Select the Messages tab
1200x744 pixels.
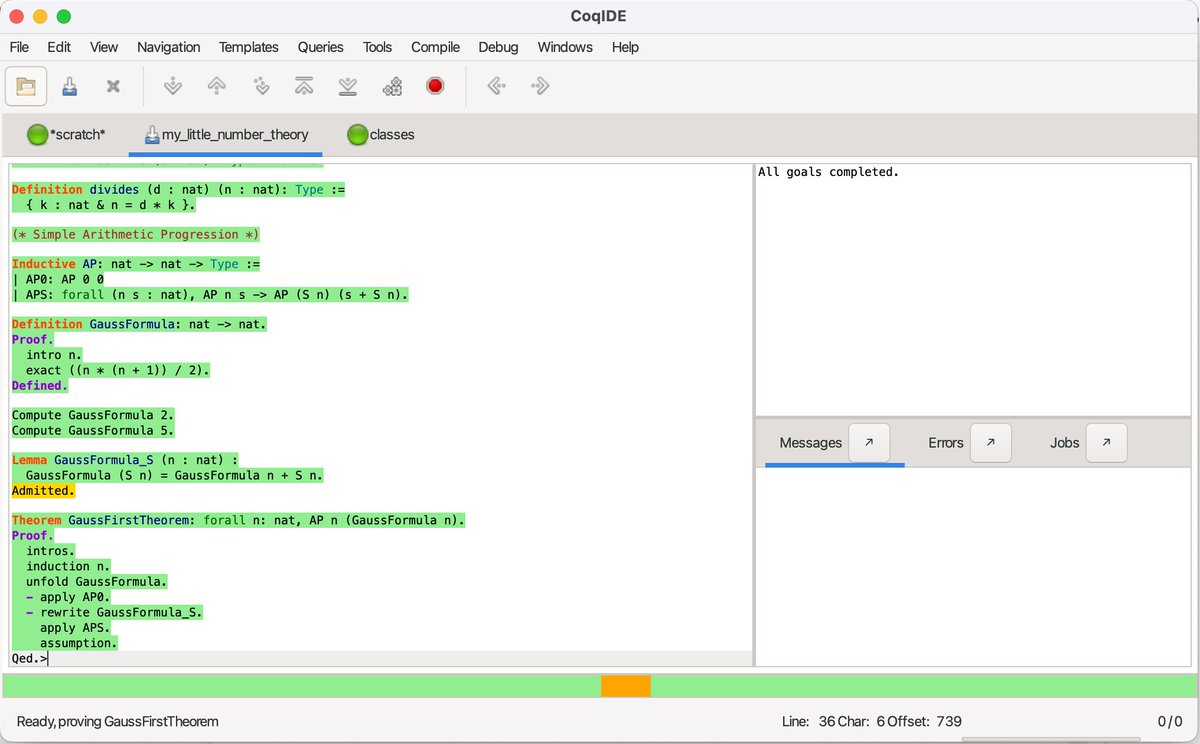[x=811, y=443]
